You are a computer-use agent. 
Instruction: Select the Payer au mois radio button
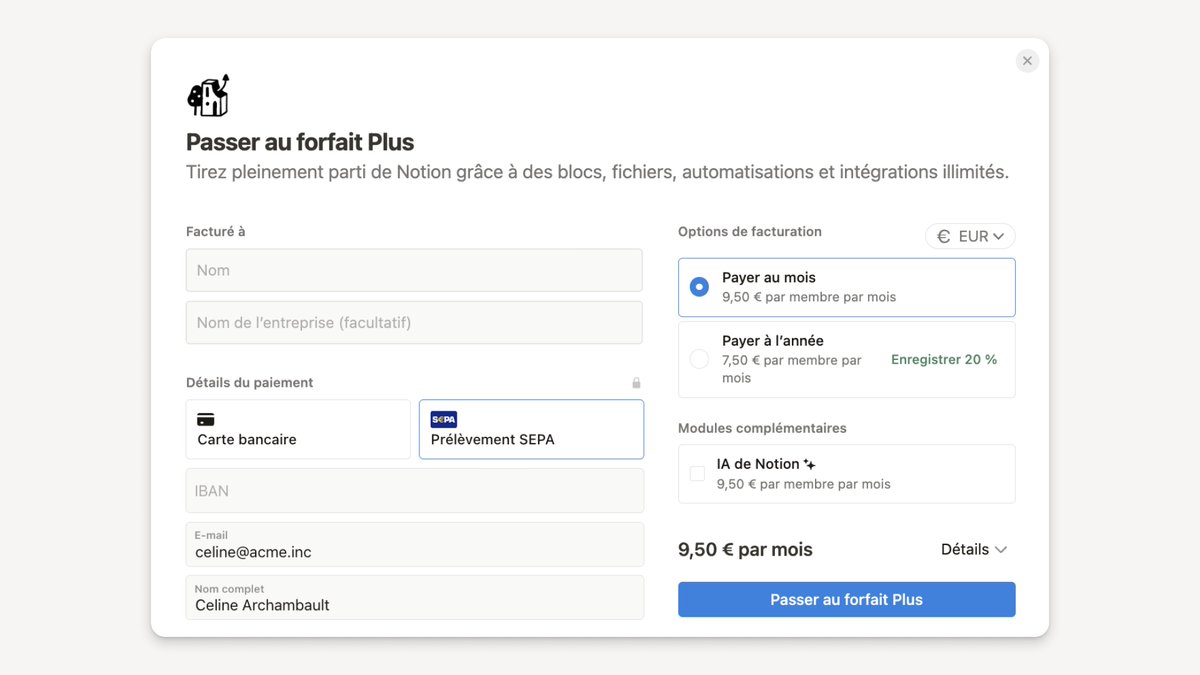pyautogui.click(x=699, y=287)
